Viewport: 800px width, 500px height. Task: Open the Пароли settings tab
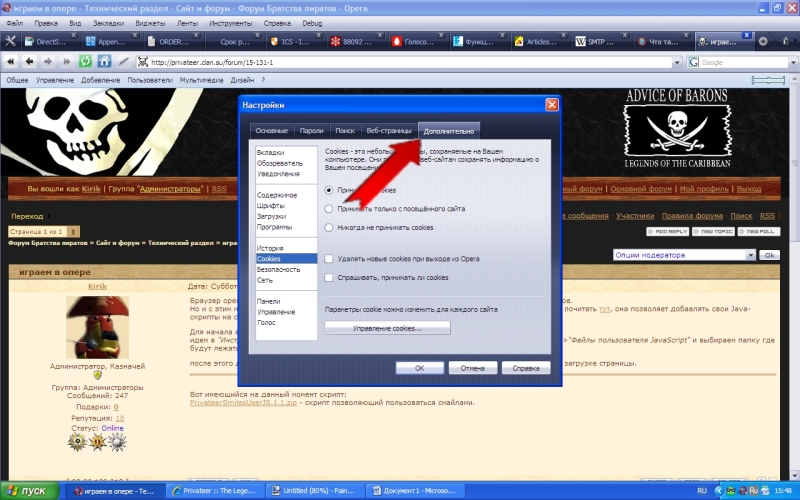[311, 131]
